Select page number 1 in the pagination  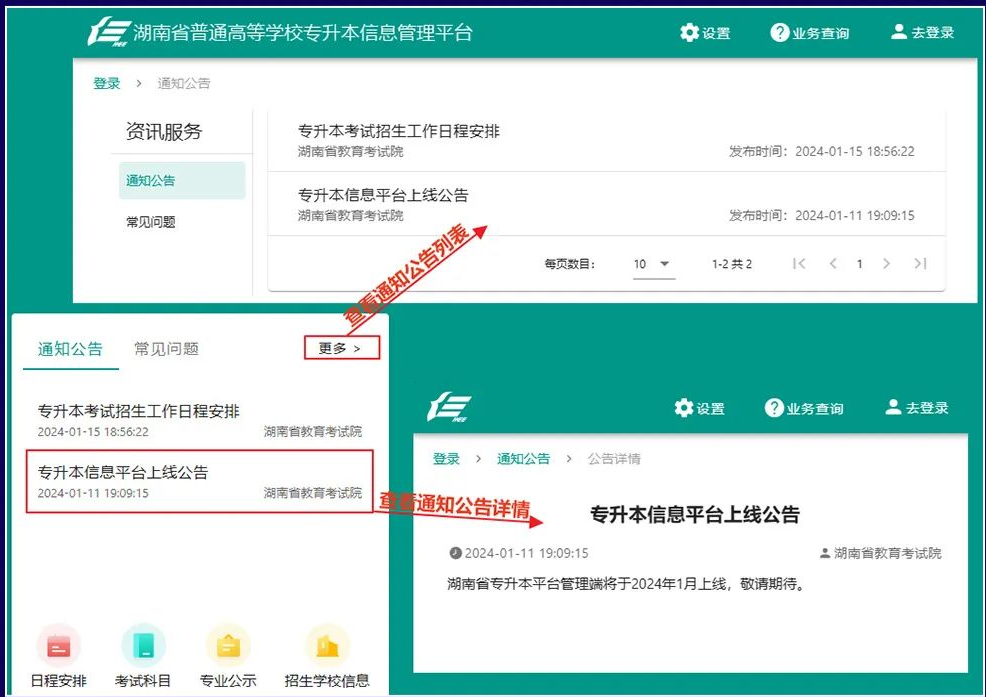(x=858, y=264)
